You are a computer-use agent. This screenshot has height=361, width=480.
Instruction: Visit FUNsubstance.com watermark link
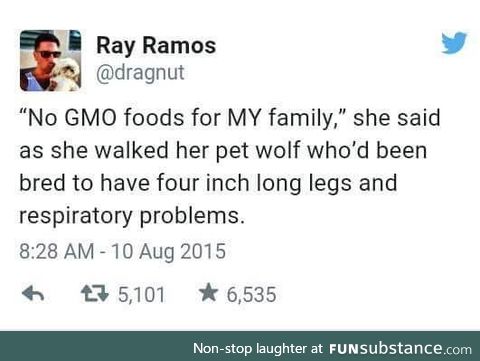400,349
